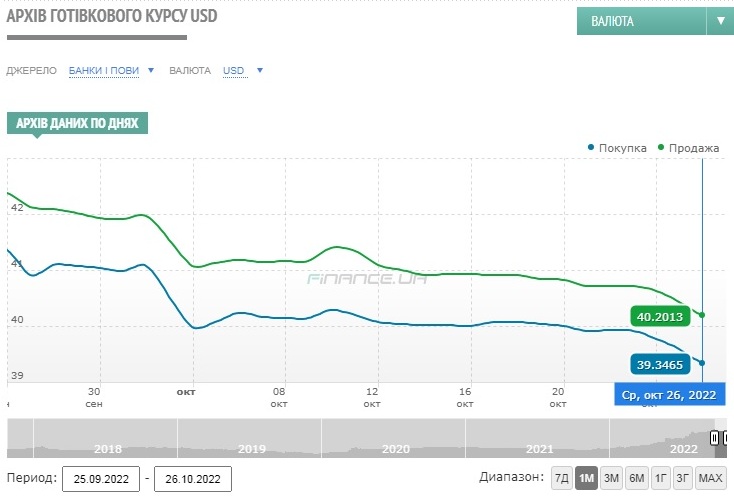Viewport: 734px width, 496px height.
Task: Pick the 3Г range button
Action: [683, 477]
